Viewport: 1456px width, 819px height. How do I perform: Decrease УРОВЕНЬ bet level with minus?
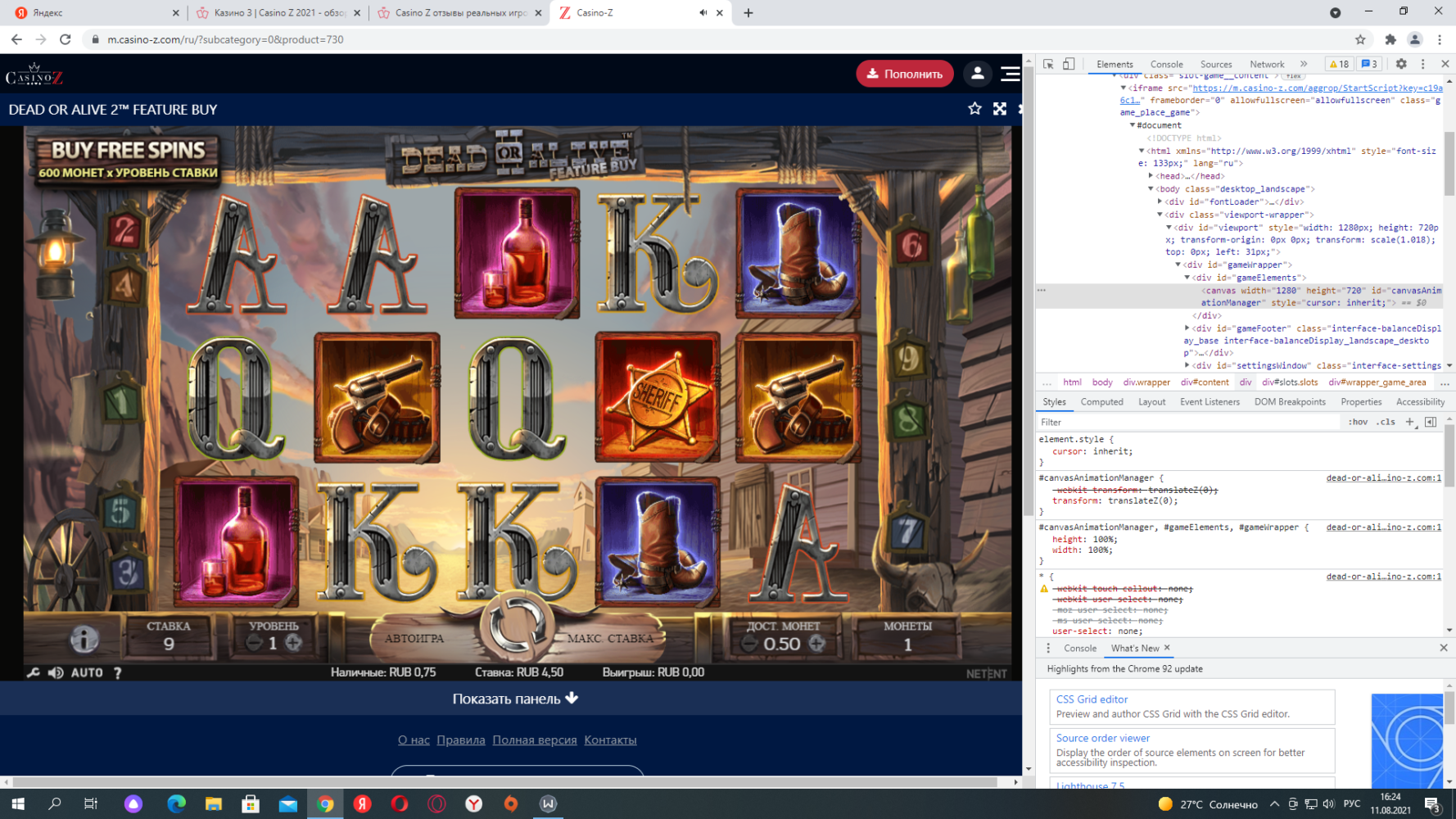[255, 643]
